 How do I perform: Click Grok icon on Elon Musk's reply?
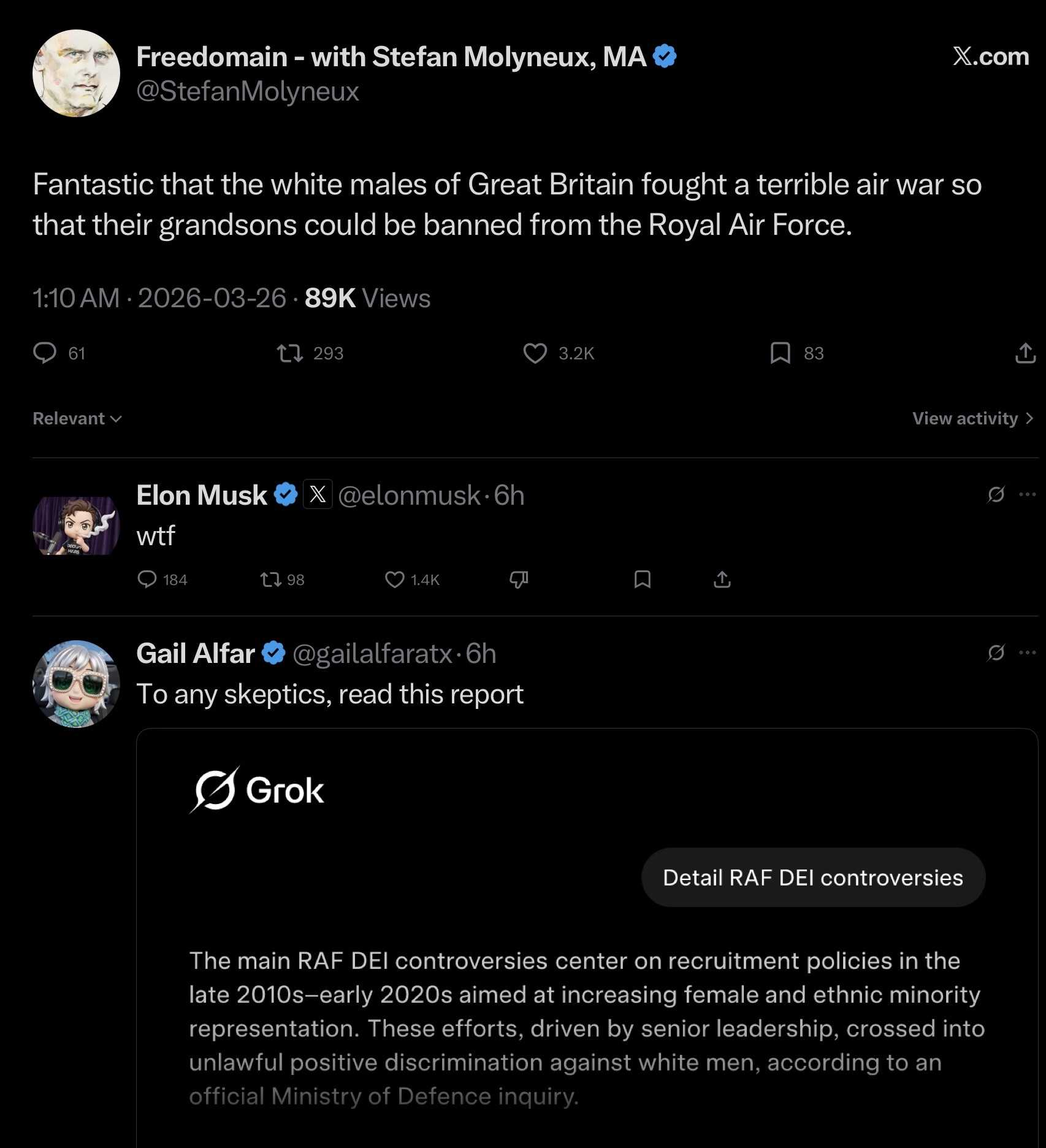pyautogui.click(x=996, y=494)
